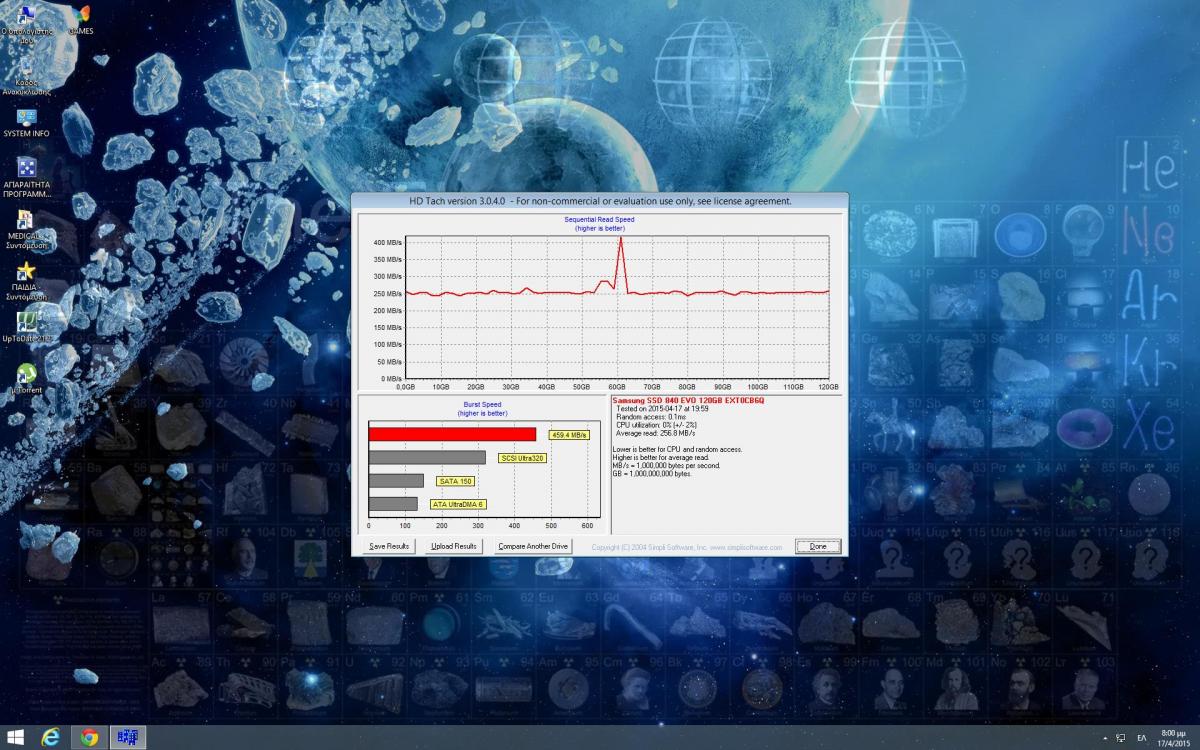The image size is (1200, 750).
Task: Open the taskbar clock and date
Action: click(1175, 738)
